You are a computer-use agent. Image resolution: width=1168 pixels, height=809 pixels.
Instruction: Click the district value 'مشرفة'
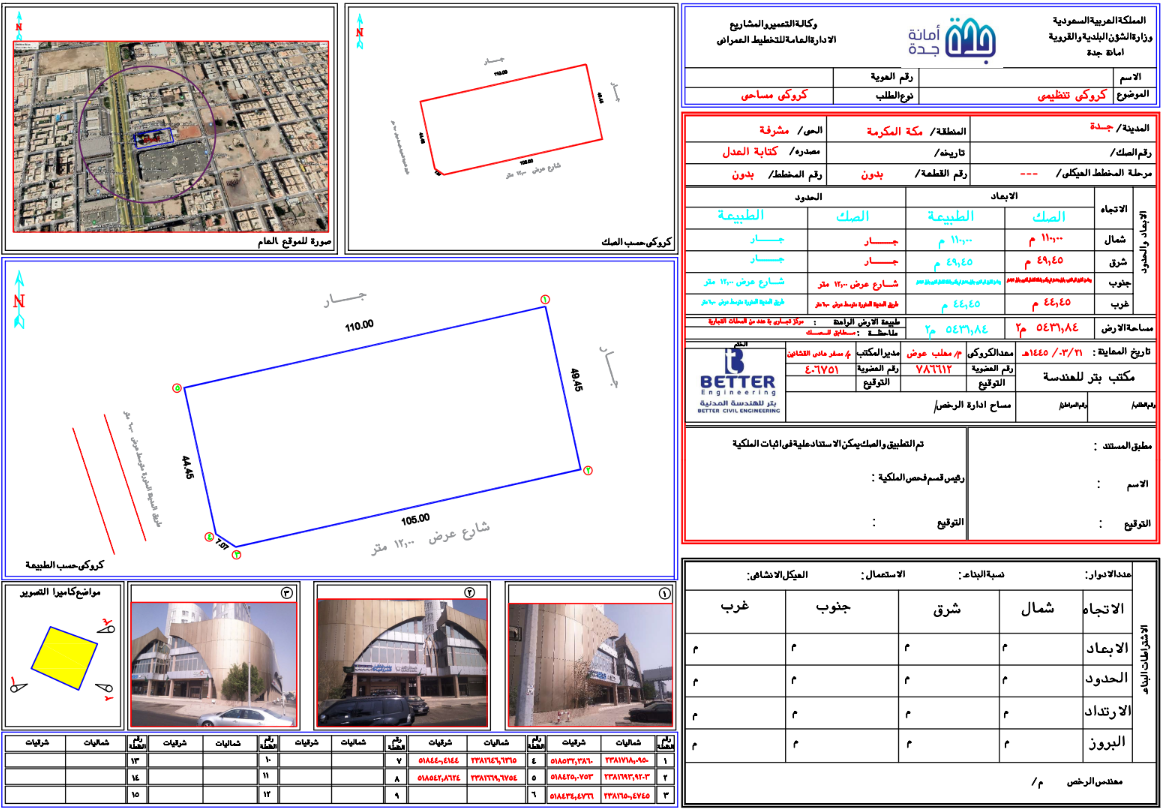[774, 130]
